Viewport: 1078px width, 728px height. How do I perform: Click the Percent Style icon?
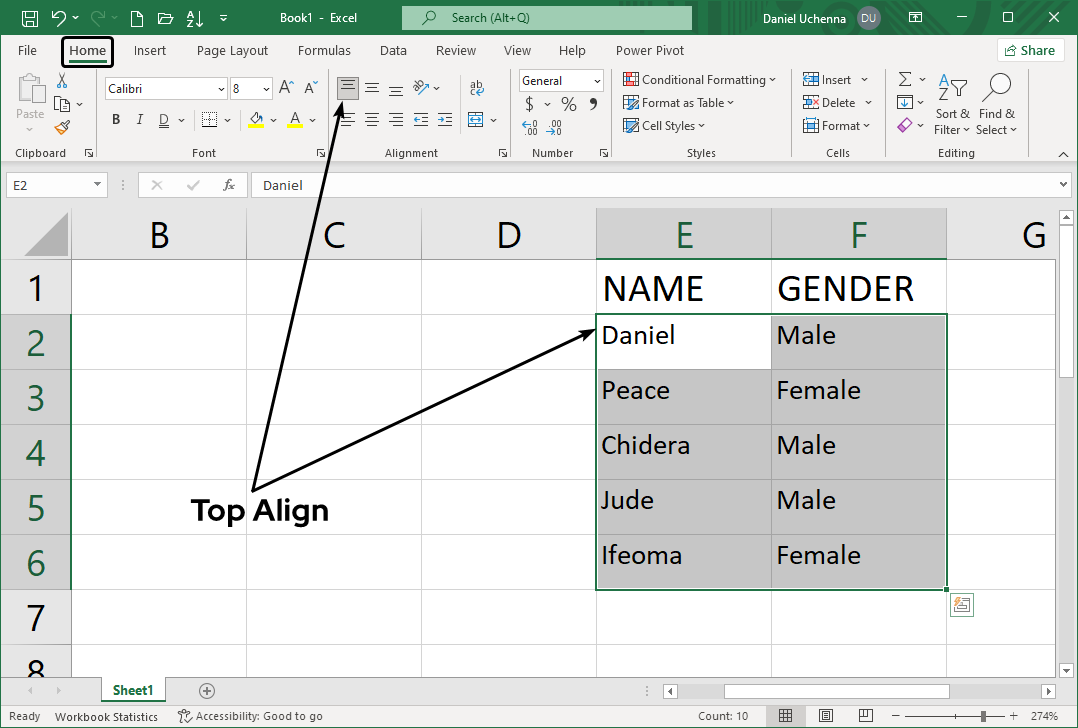click(567, 103)
